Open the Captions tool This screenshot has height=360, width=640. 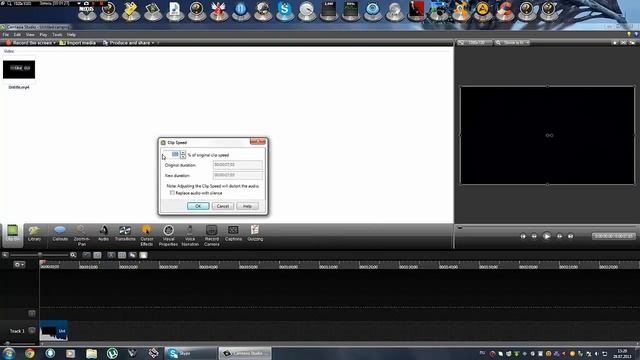pos(233,234)
